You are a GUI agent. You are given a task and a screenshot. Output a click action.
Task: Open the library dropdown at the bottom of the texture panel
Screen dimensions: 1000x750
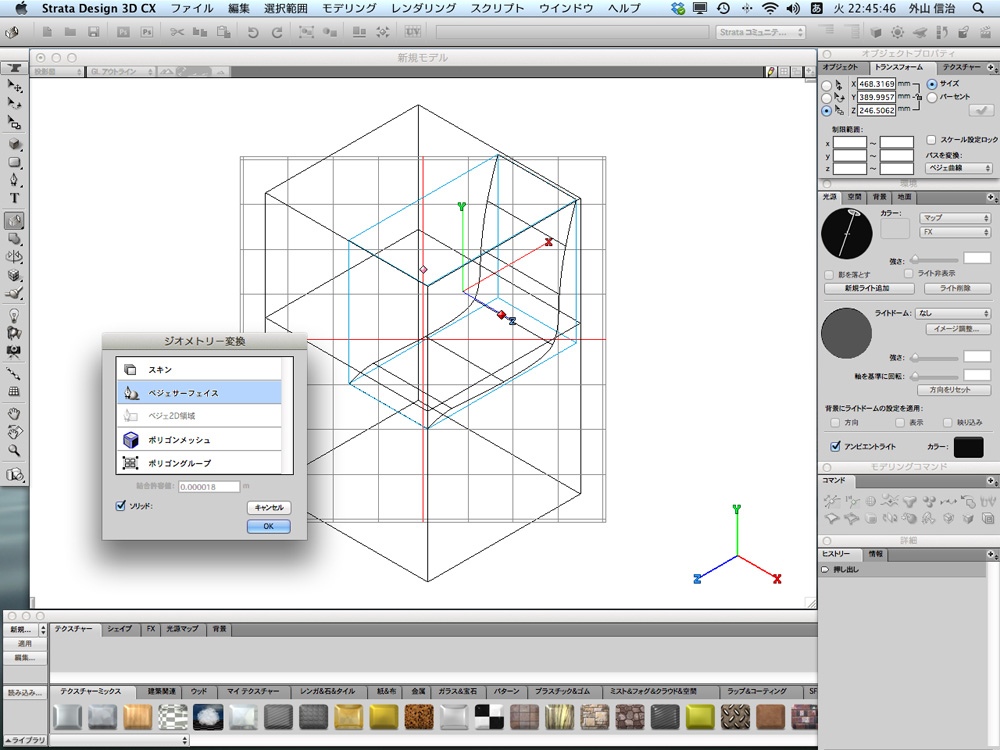click(x=120, y=740)
